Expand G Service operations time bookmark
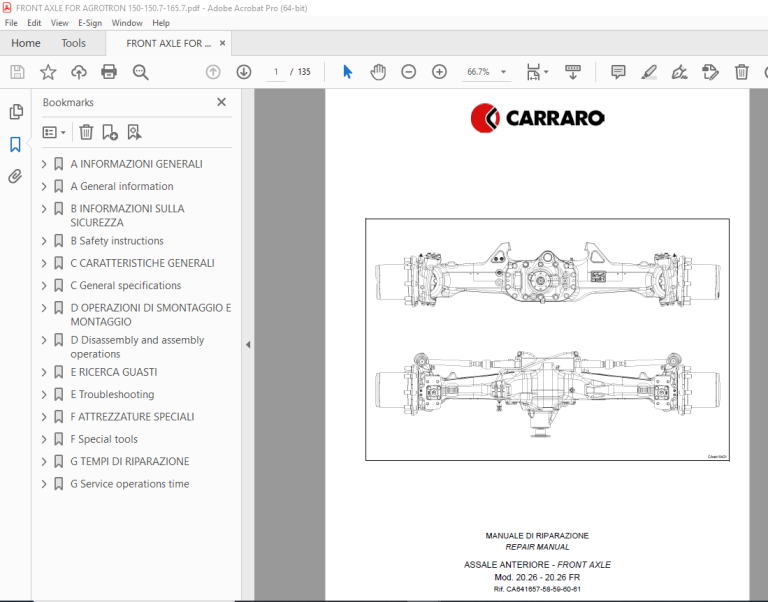The height and width of the screenshot is (602, 768). pyautogui.click(x=44, y=484)
